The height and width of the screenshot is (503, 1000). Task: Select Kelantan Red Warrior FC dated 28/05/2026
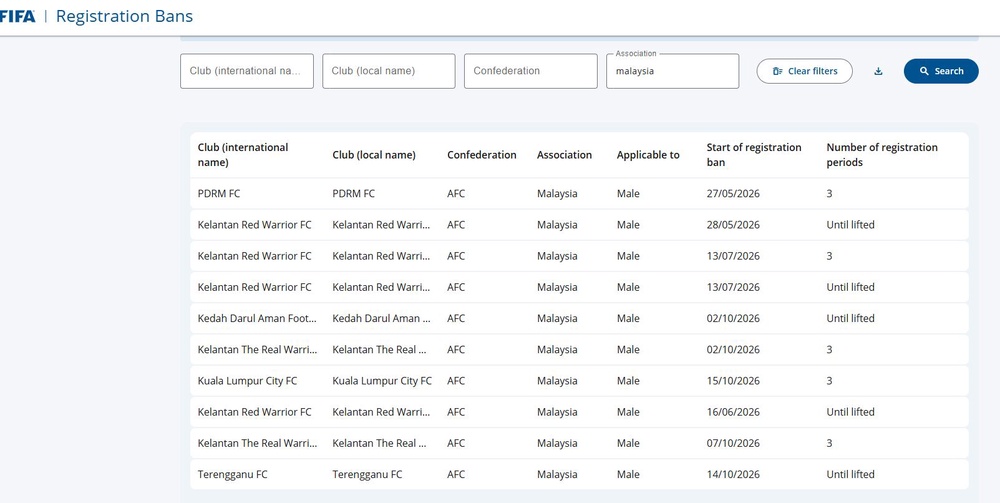pos(254,225)
